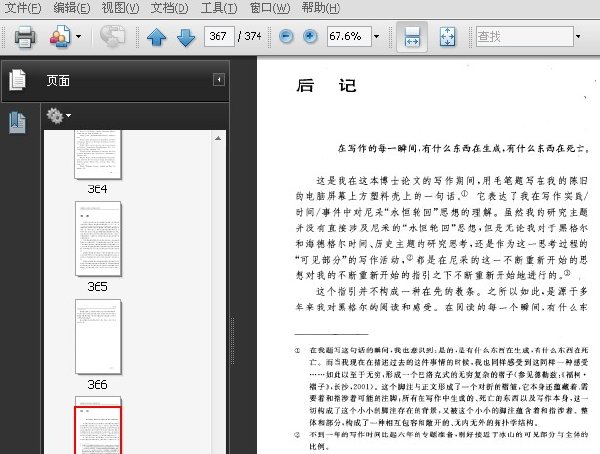The width and height of the screenshot is (600, 454).
Task: Collapse the 页面 panel with arrow button
Action: [x=219, y=80]
